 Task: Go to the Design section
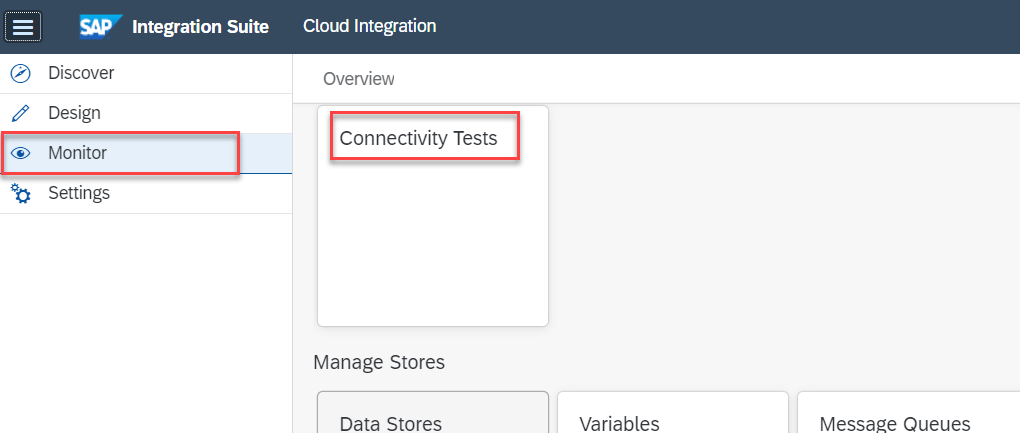point(74,113)
